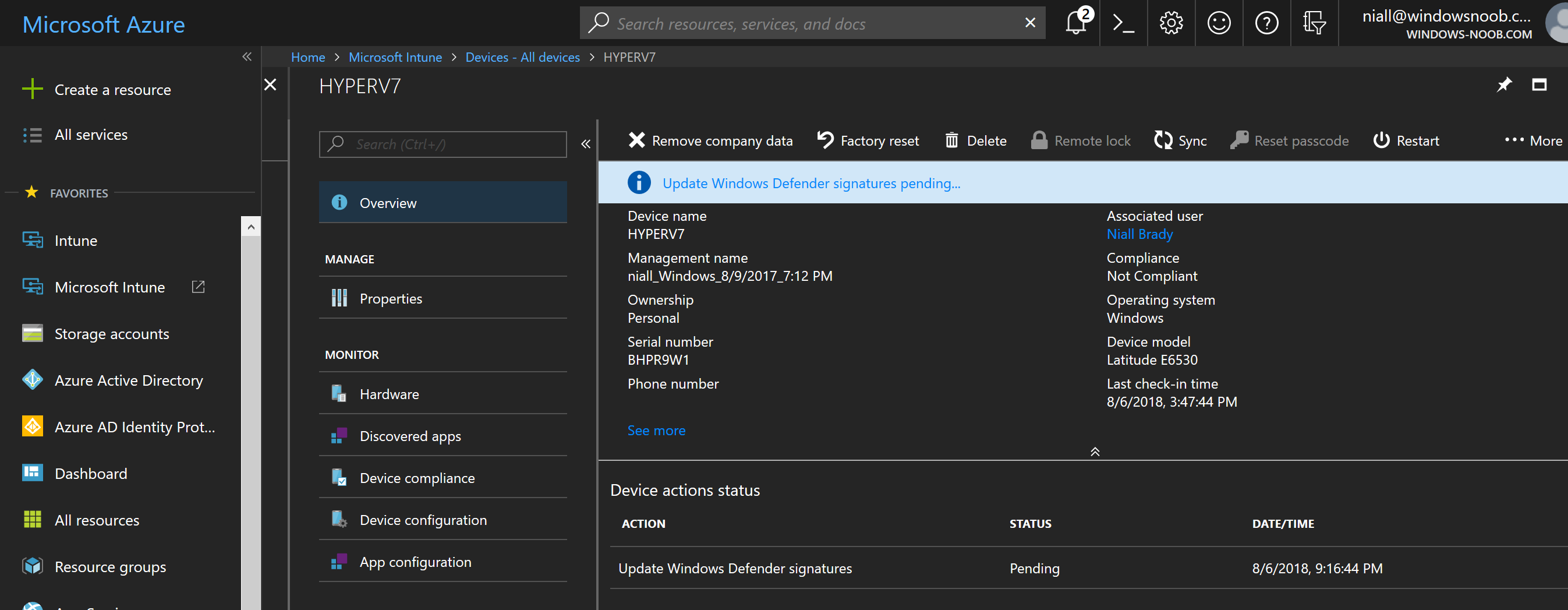
Task: Open Intune favorite
Action: pyautogui.click(x=59, y=241)
